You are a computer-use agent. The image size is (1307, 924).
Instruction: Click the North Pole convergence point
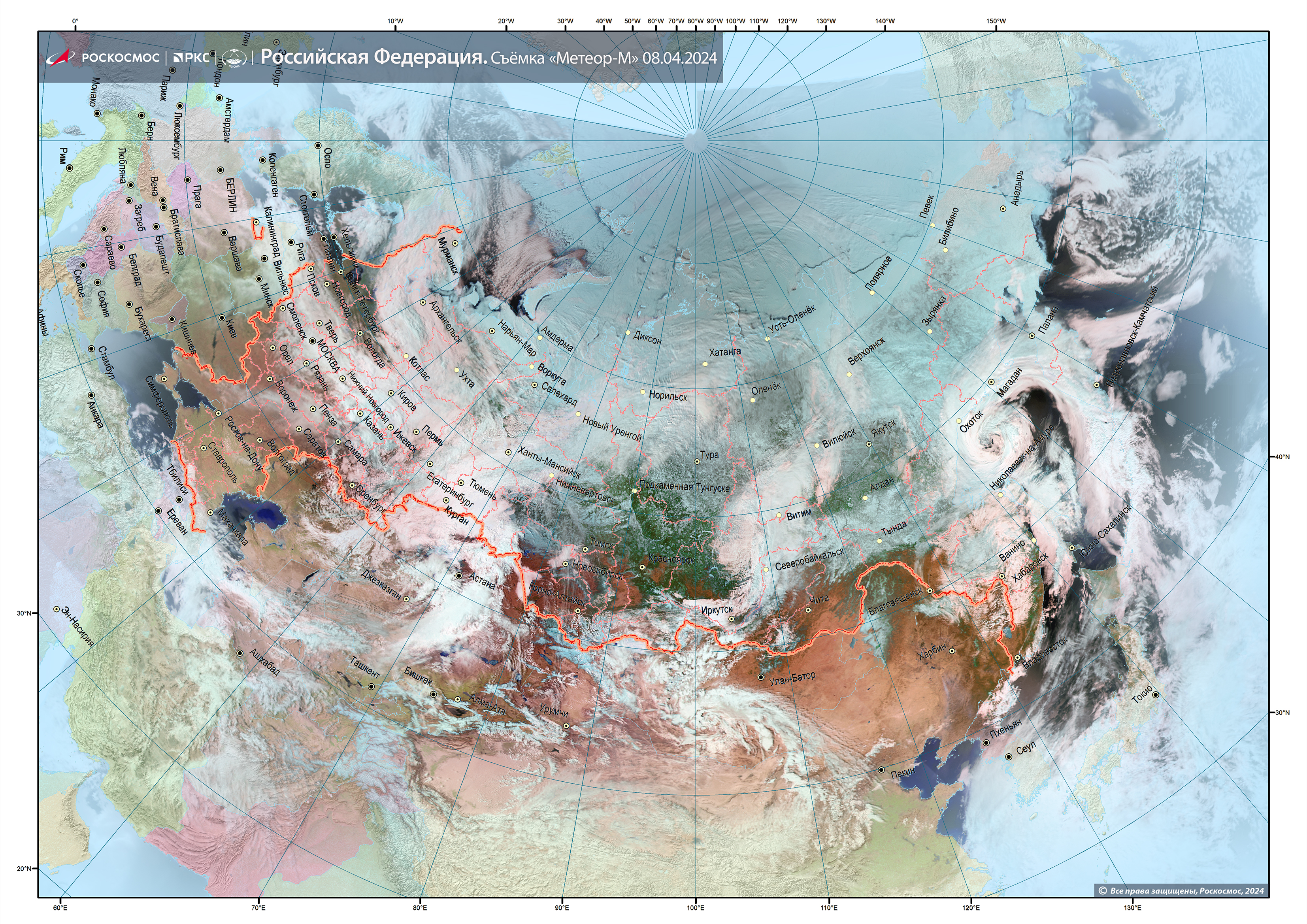click(x=695, y=141)
